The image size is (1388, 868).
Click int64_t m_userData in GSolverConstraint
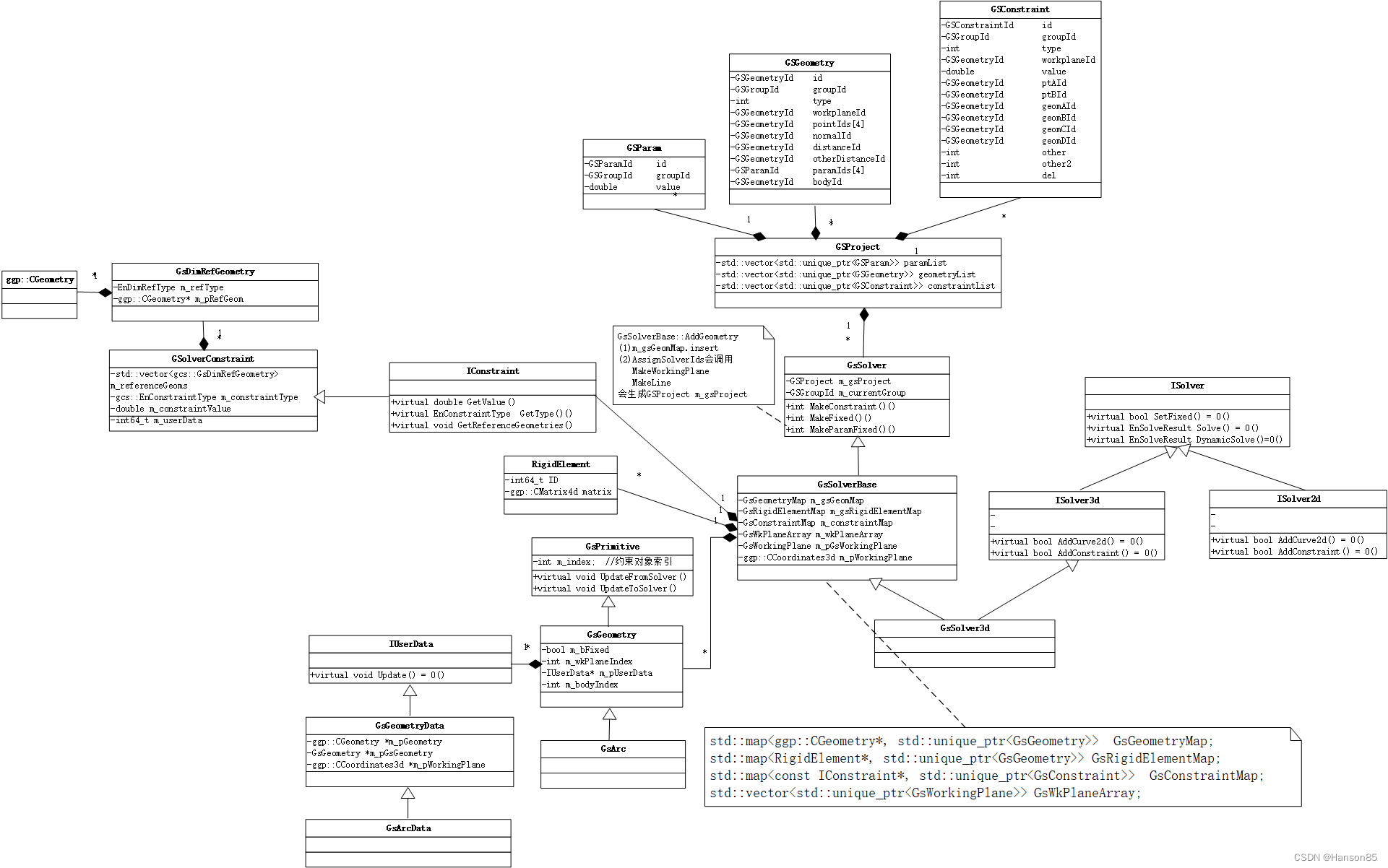click(157, 420)
